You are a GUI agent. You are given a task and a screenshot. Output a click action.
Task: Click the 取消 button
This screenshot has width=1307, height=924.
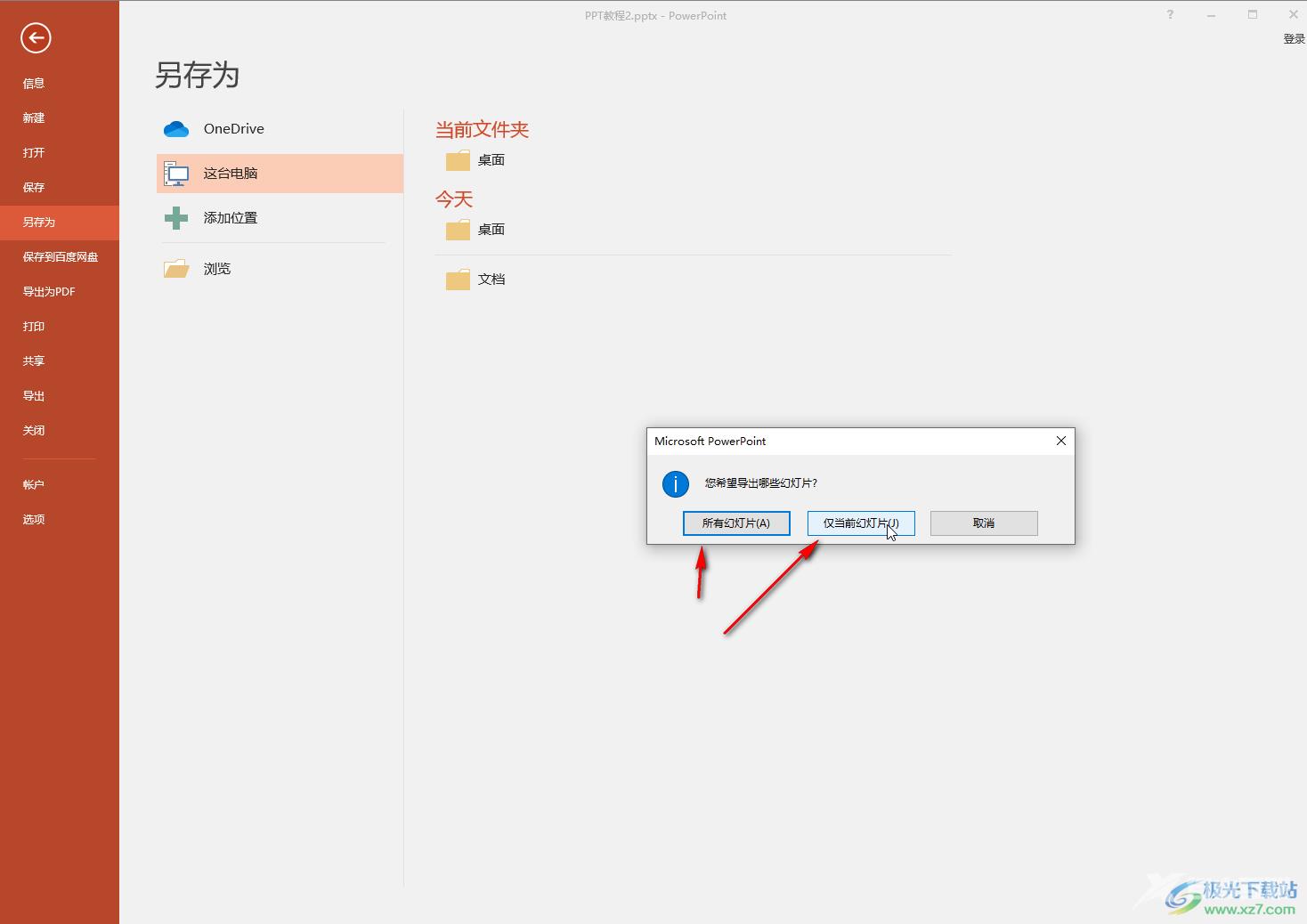coord(984,523)
